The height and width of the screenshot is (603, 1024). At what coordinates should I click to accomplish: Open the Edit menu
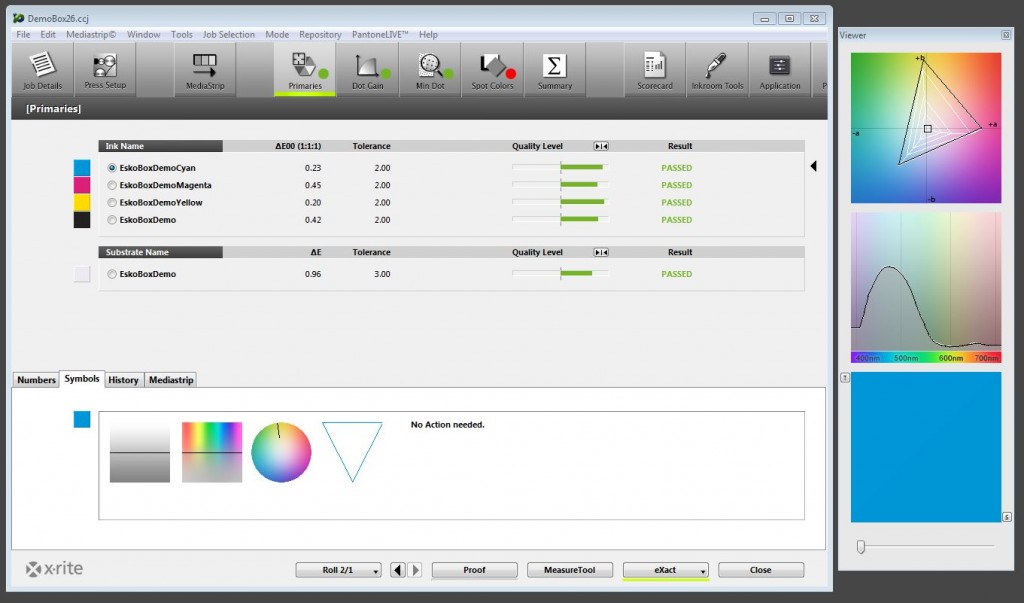tap(48, 35)
